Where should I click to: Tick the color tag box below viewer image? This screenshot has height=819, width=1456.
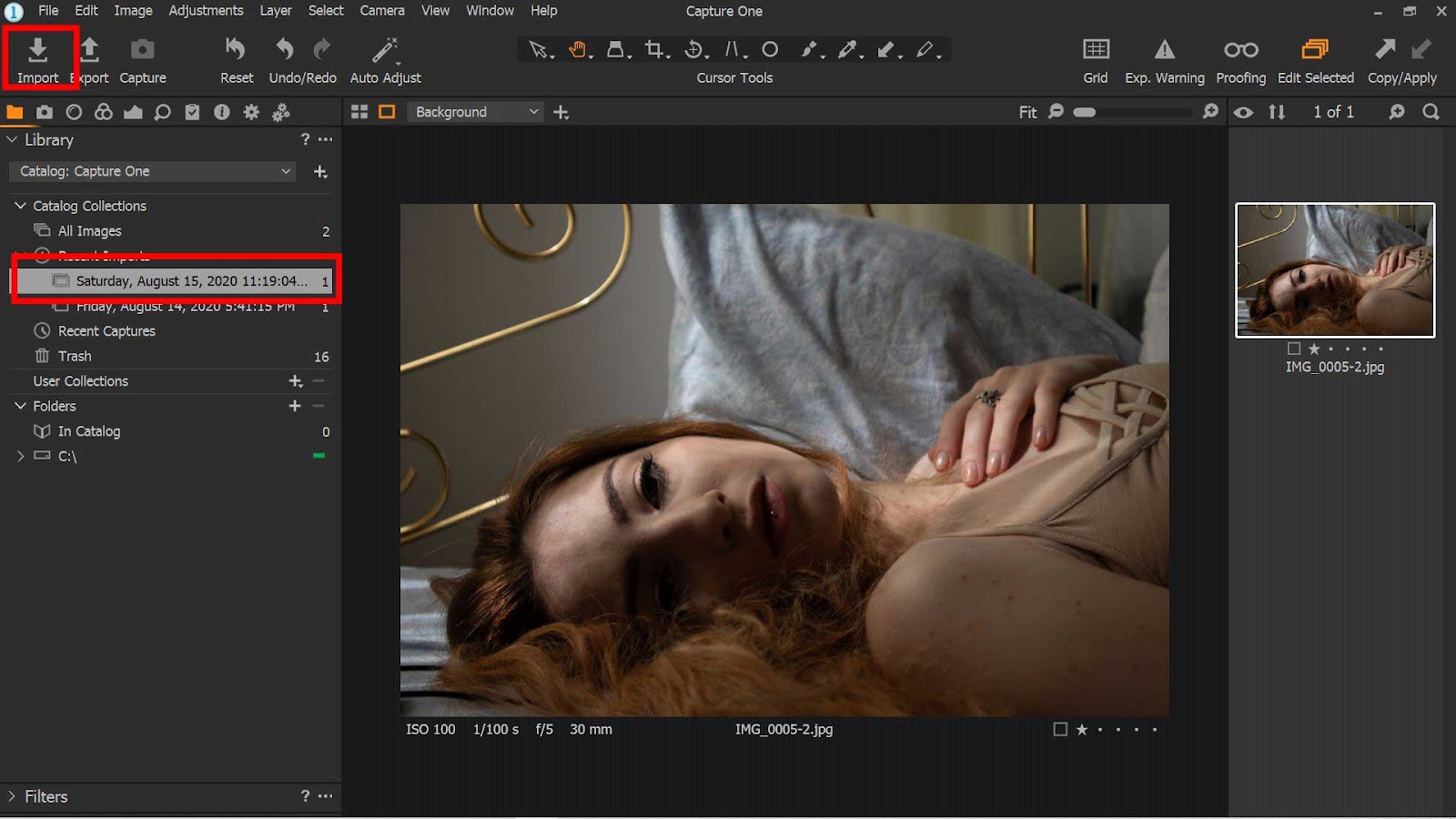[x=1060, y=730]
